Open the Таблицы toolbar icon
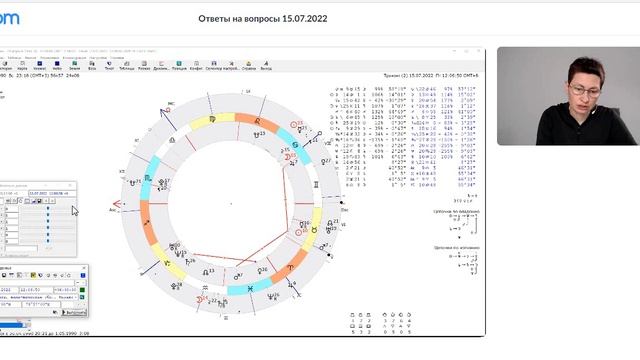Image resolution: width=640 pixels, height=360 pixels. pyautogui.click(x=127, y=66)
